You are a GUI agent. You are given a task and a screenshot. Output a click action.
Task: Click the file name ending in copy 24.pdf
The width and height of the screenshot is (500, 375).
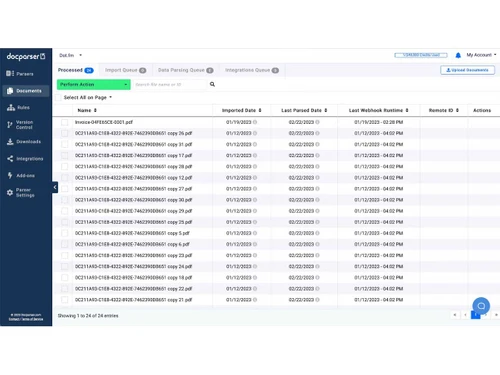pyautogui.click(x=133, y=267)
